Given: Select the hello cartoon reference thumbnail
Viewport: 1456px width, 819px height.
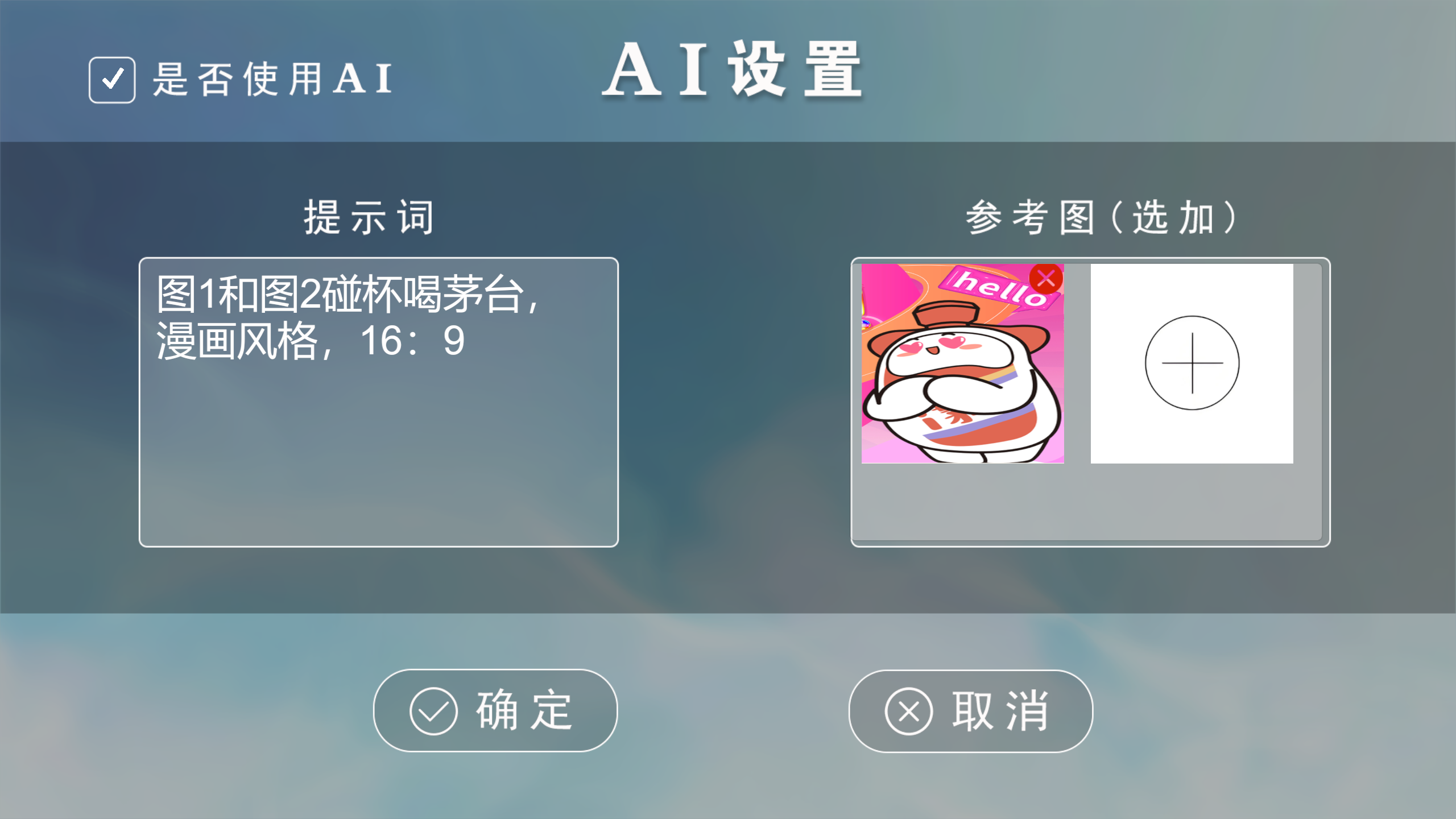Looking at the screenshot, I should tap(962, 363).
